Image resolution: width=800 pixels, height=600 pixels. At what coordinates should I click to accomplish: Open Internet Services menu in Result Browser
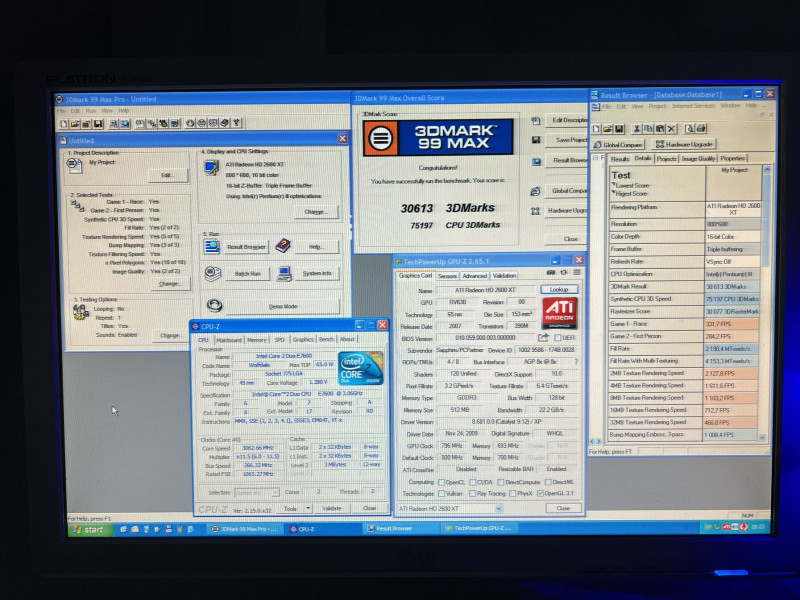693,106
